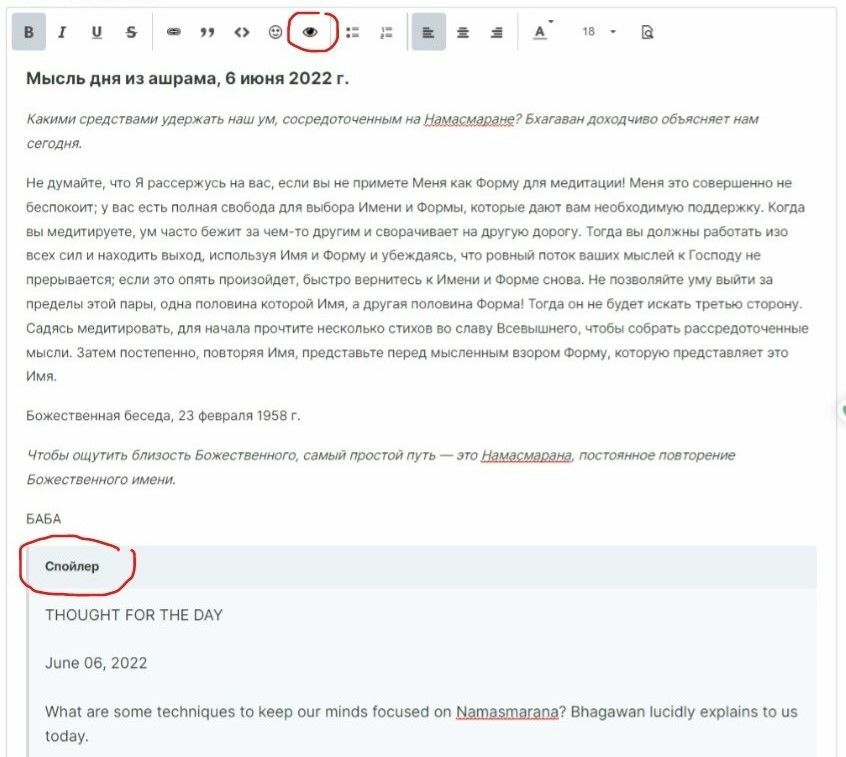Image resolution: width=846 pixels, height=757 pixels.
Task: Click the underlined word Намасмарана in italic line
Action: click(526, 455)
